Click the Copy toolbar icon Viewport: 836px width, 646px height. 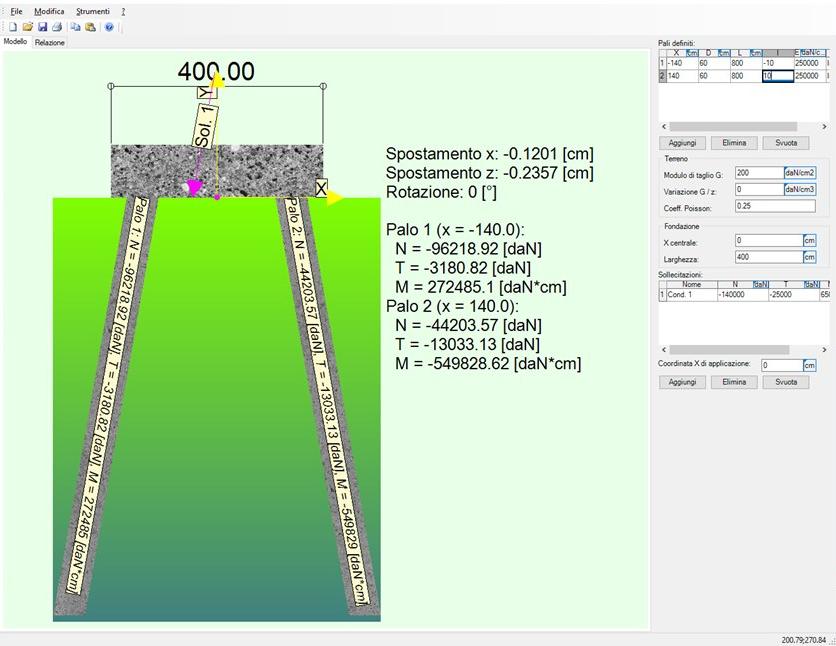(75, 27)
